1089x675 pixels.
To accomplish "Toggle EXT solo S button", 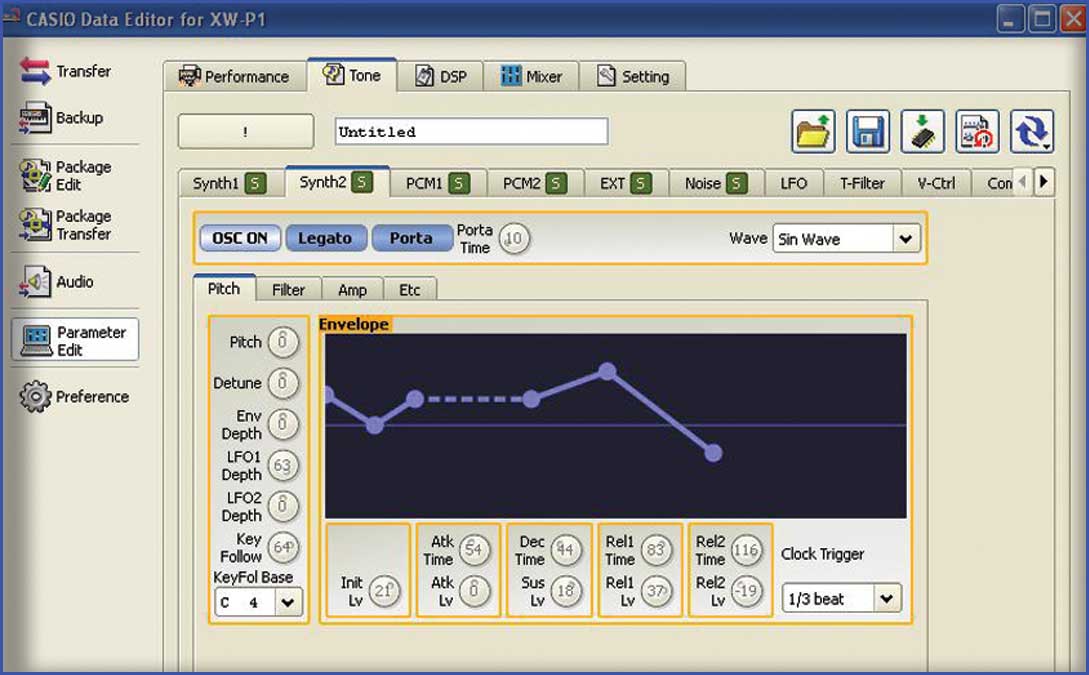I will [x=640, y=183].
